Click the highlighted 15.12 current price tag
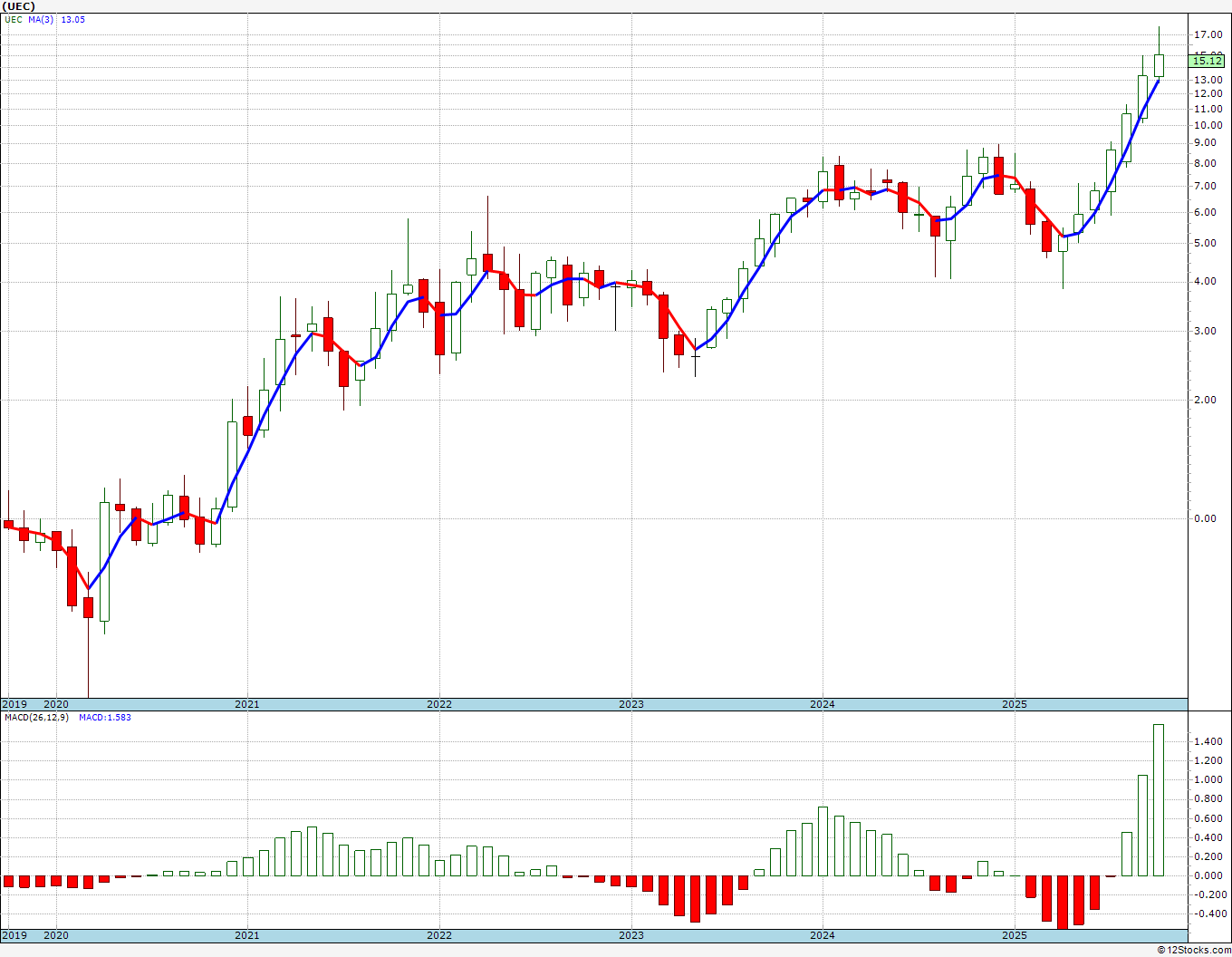The width and height of the screenshot is (1232, 957). tap(1208, 61)
